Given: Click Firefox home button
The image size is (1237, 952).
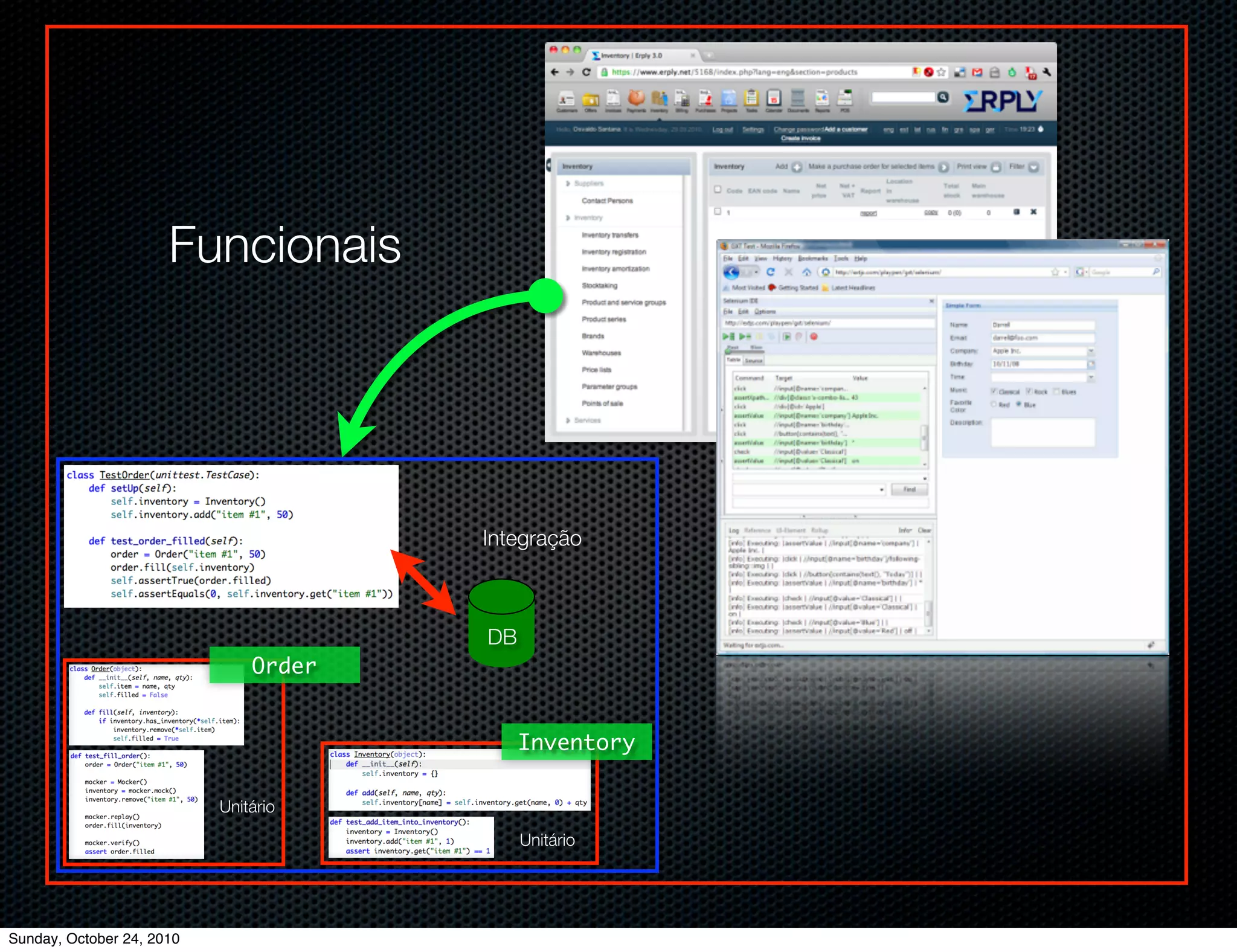Looking at the screenshot, I should pyautogui.click(x=806, y=272).
